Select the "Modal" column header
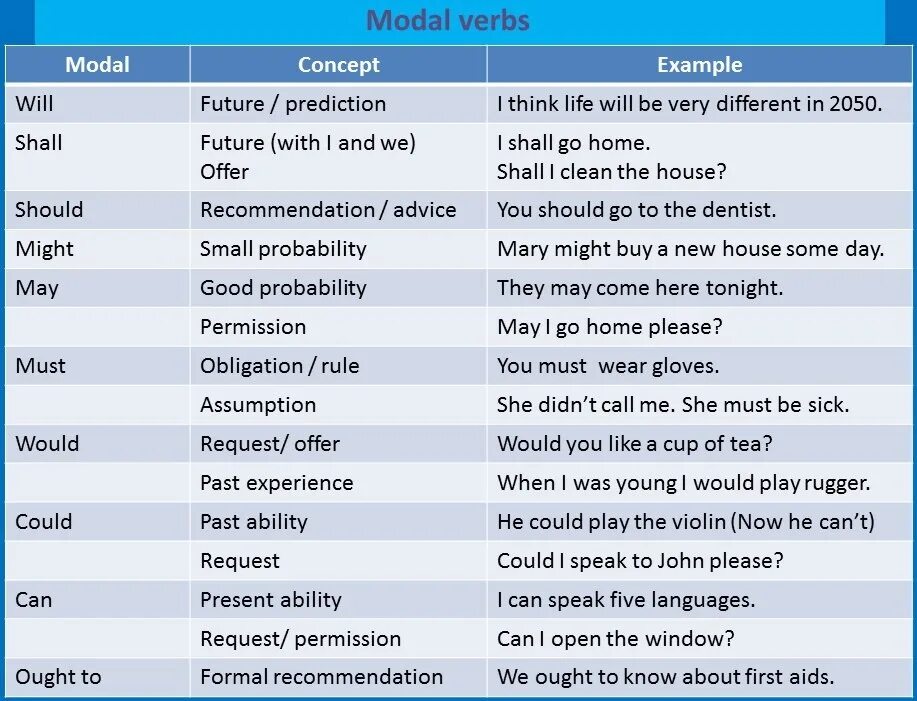Screen dimensions: 917x701 tap(97, 65)
